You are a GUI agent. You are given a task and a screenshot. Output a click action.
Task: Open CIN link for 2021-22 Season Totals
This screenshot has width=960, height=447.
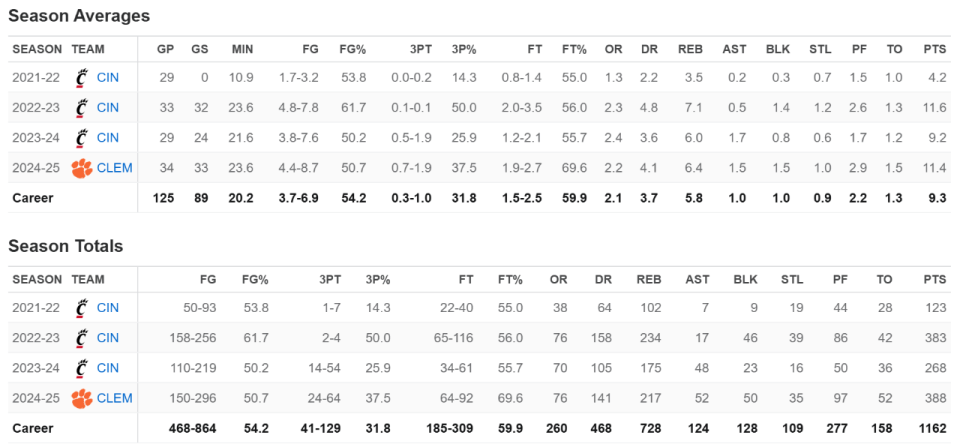[x=108, y=307]
